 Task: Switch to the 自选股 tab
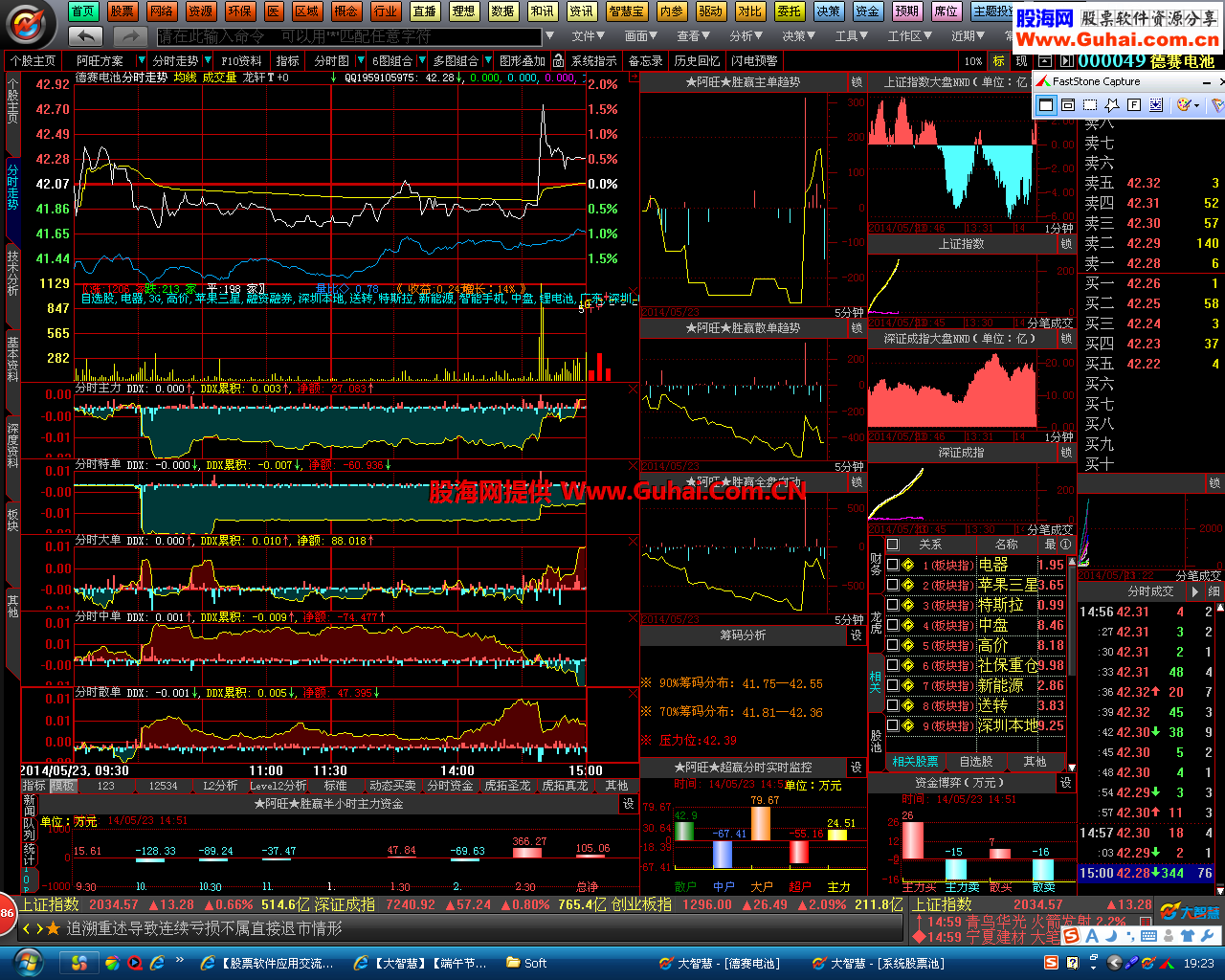pos(975,762)
